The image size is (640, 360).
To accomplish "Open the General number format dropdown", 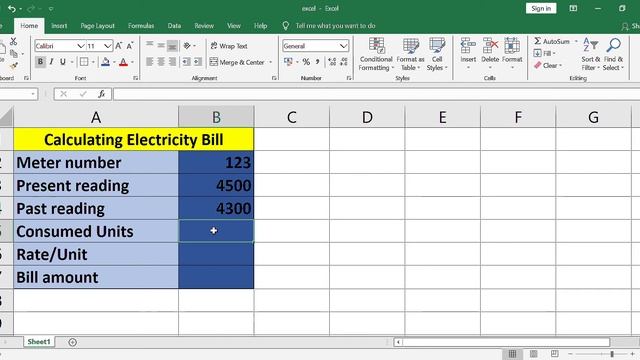I will click(x=343, y=46).
